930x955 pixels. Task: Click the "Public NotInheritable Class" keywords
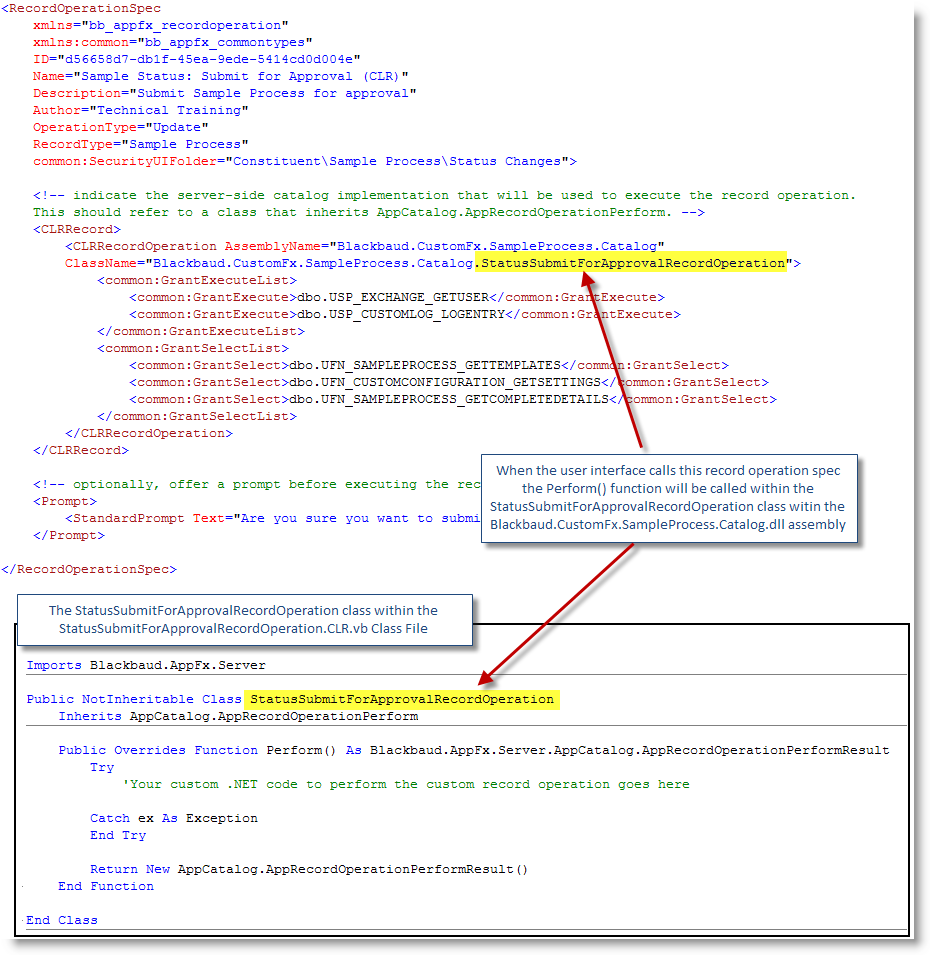134,700
